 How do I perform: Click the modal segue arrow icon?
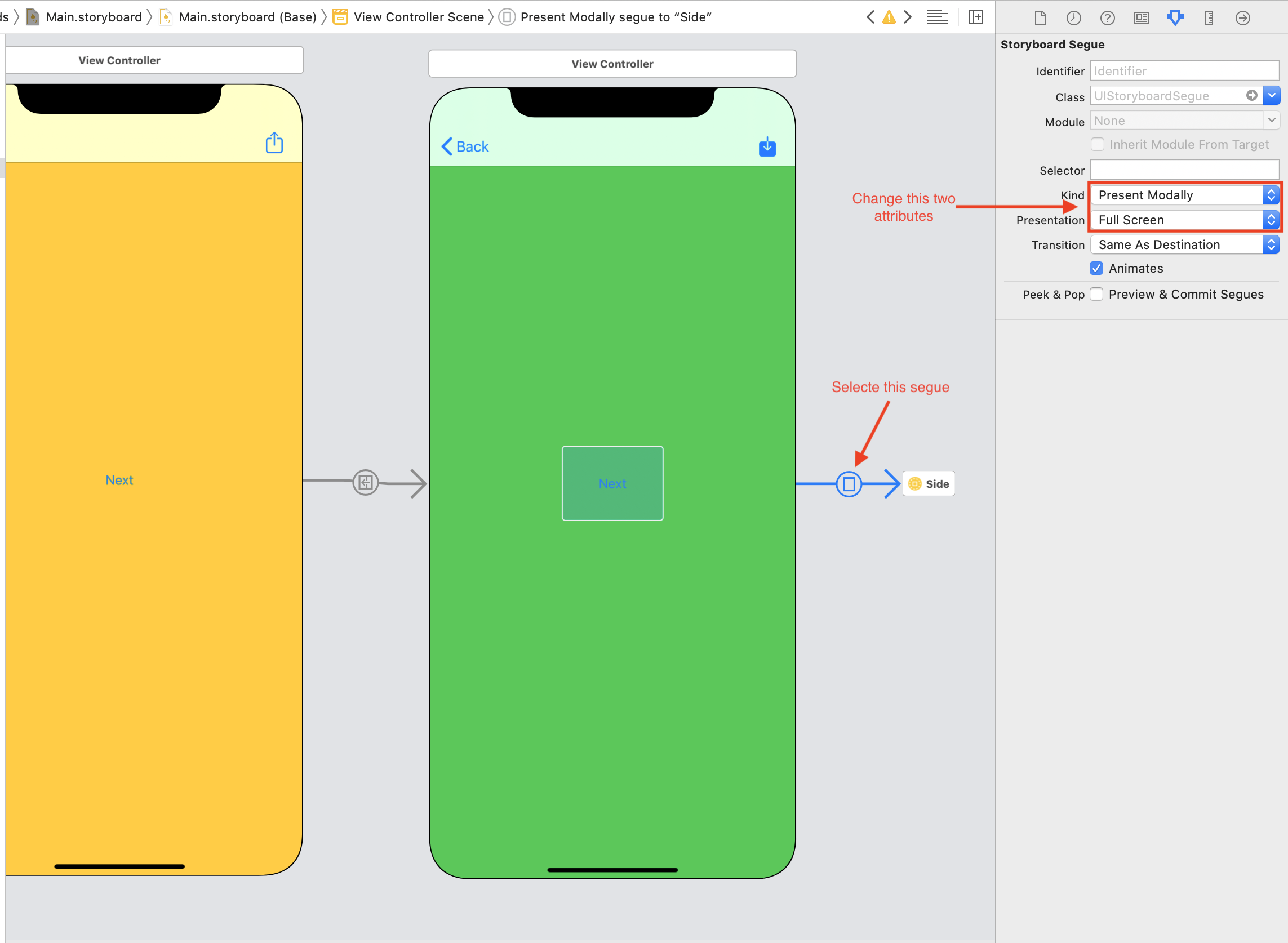click(849, 484)
